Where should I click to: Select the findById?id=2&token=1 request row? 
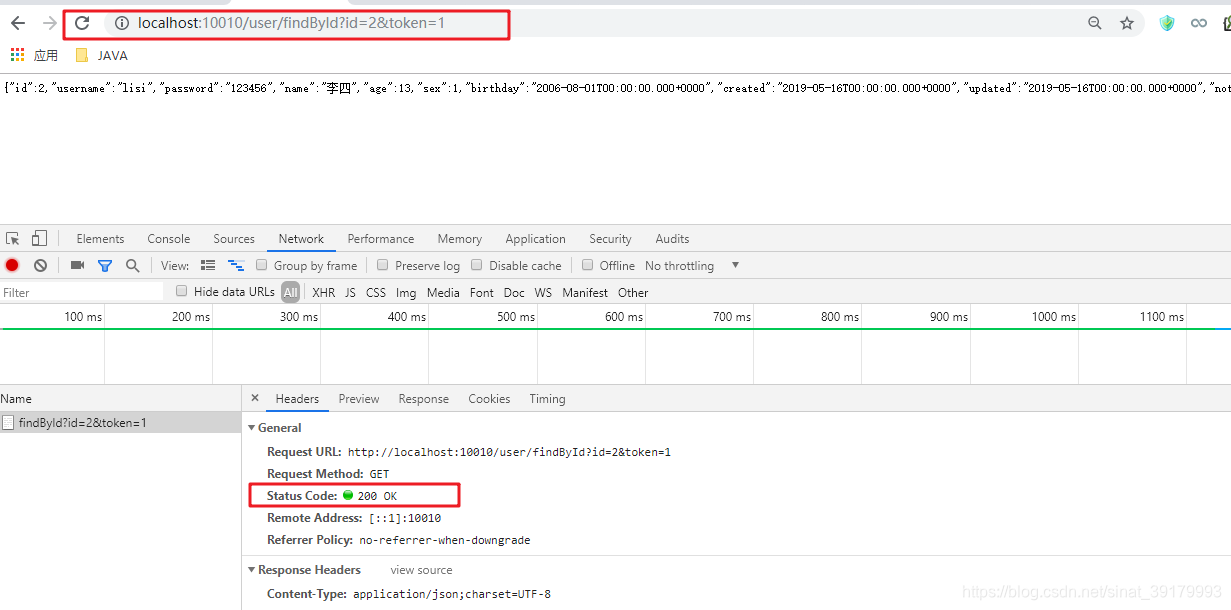pyautogui.click(x=120, y=423)
